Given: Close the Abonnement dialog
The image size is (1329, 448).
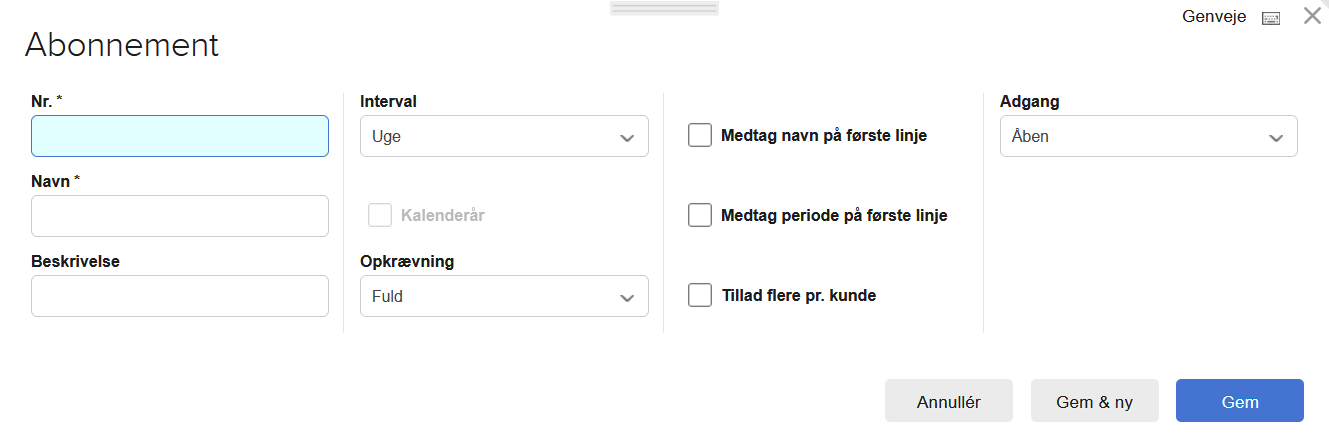Looking at the screenshot, I should click(x=1312, y=16).
